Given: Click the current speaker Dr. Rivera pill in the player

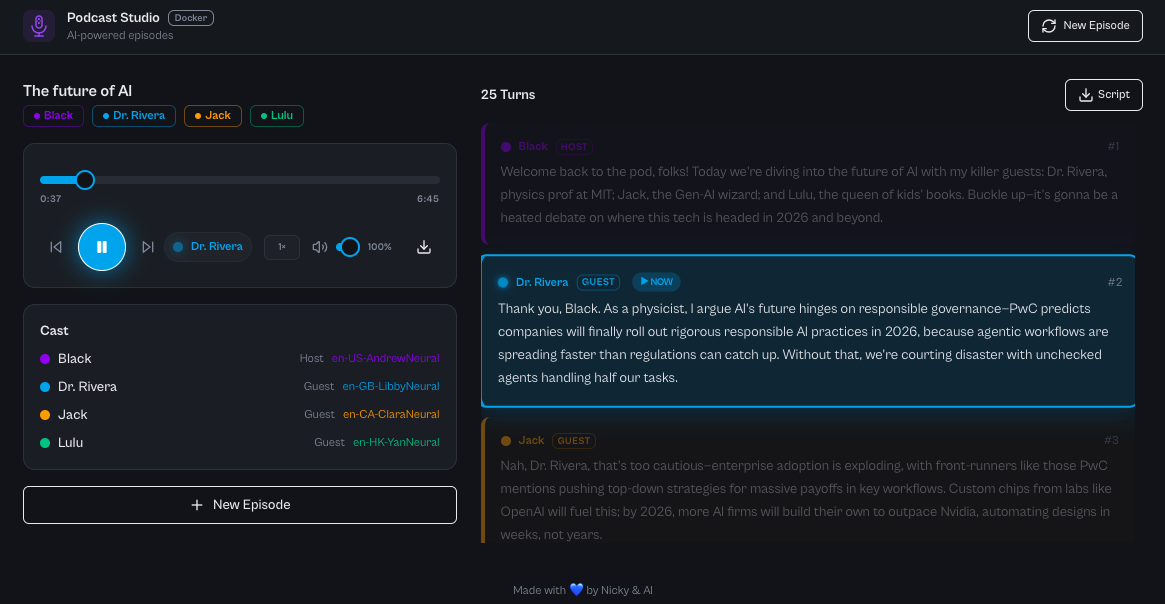Looking at the screenshot, I should (x=208, y=247).
